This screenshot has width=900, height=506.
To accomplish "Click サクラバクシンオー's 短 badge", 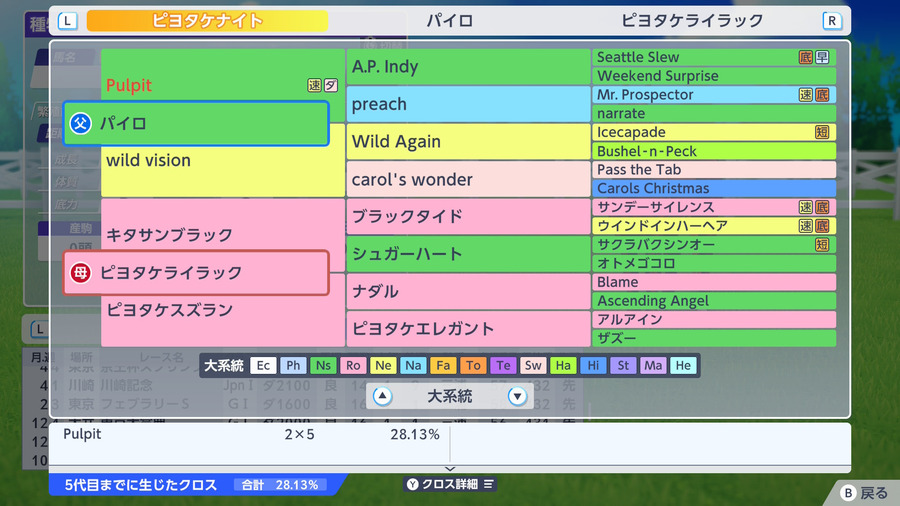I will coord(822,244).
